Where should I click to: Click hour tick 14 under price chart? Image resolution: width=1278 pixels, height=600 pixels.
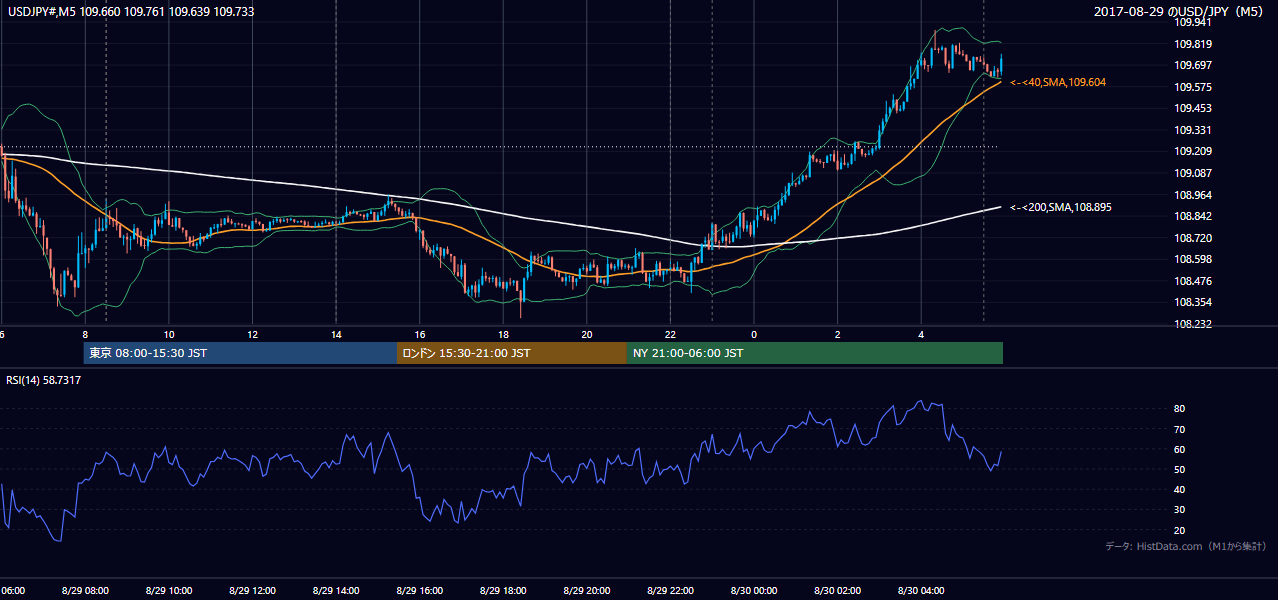[x=336, y=334]
